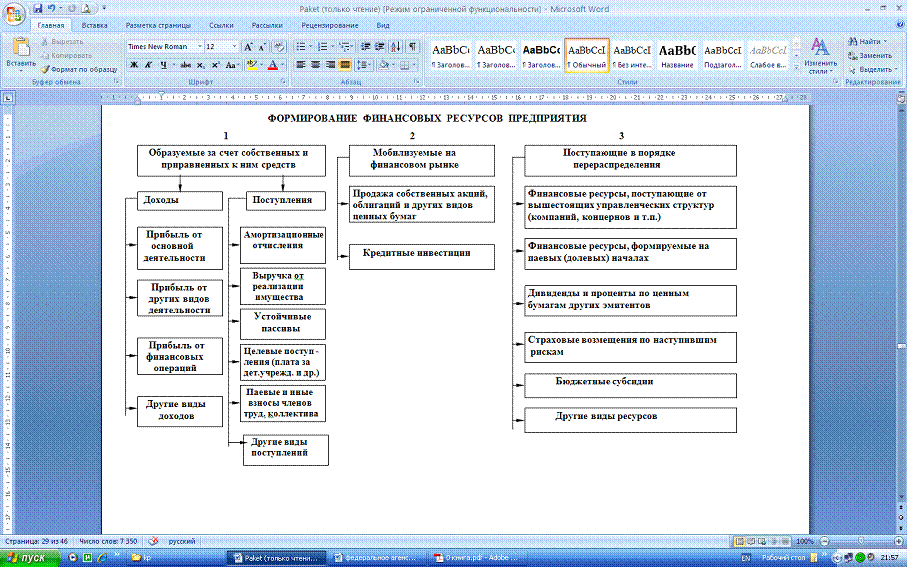This screenshot has height=567, width=907.
Task: Toggle show paragraph marks (¶)
Action: pos(412,46)
